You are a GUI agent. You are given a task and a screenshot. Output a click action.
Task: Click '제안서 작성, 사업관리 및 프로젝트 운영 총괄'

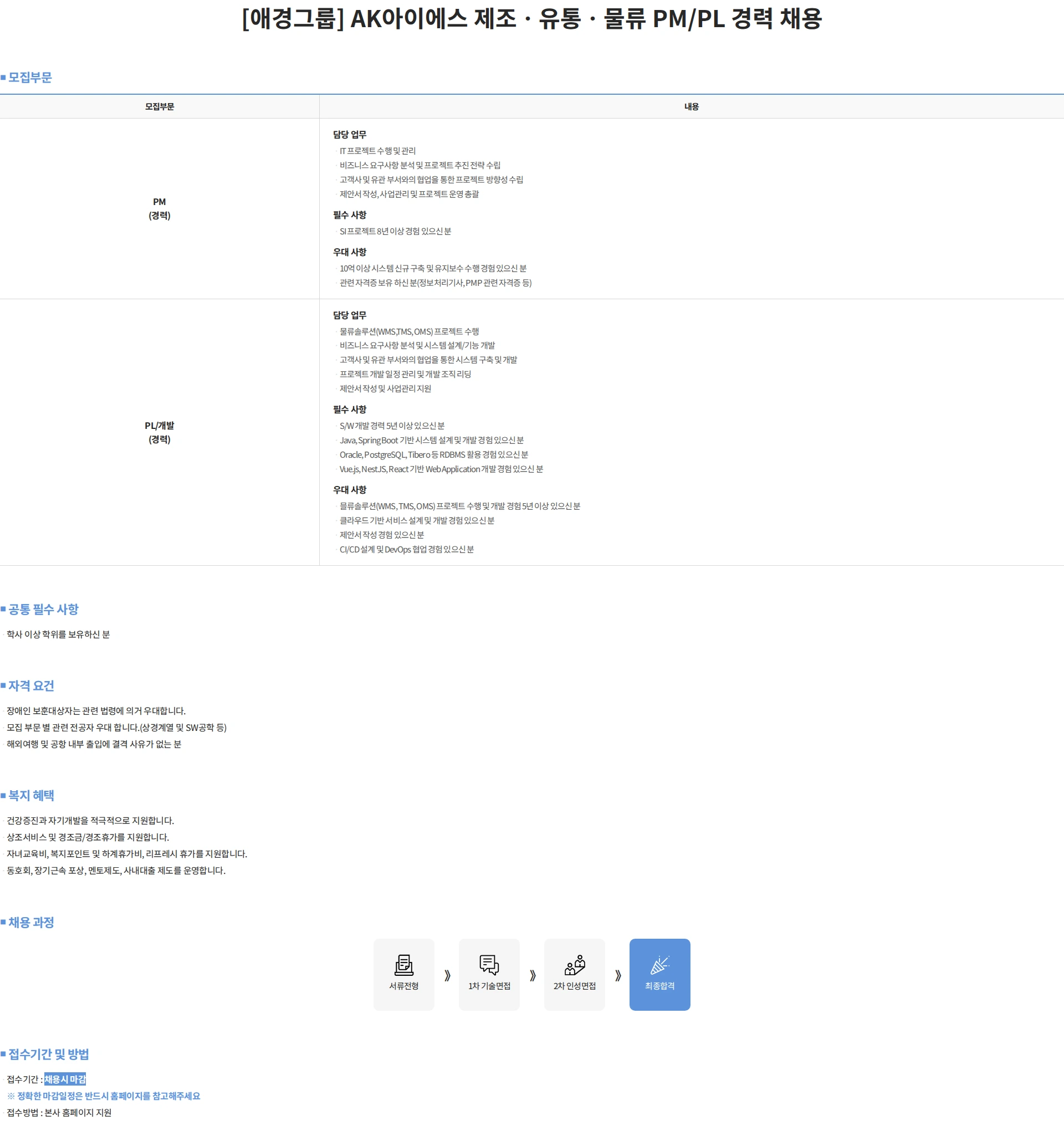click(x=409, y=194)
